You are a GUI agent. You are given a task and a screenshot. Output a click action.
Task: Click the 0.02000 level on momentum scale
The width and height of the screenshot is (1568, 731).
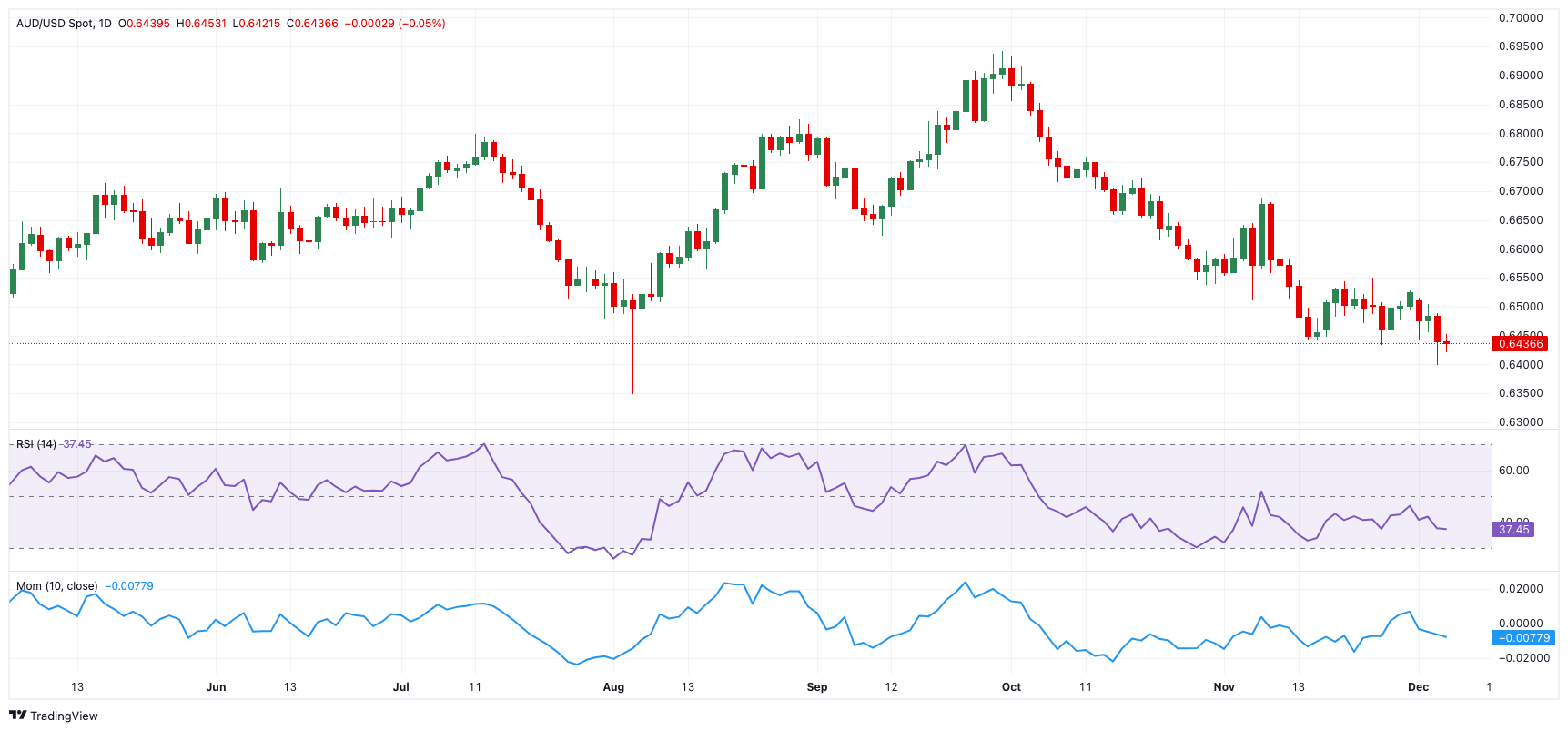pyautogui.click(x=1521, y=589)
